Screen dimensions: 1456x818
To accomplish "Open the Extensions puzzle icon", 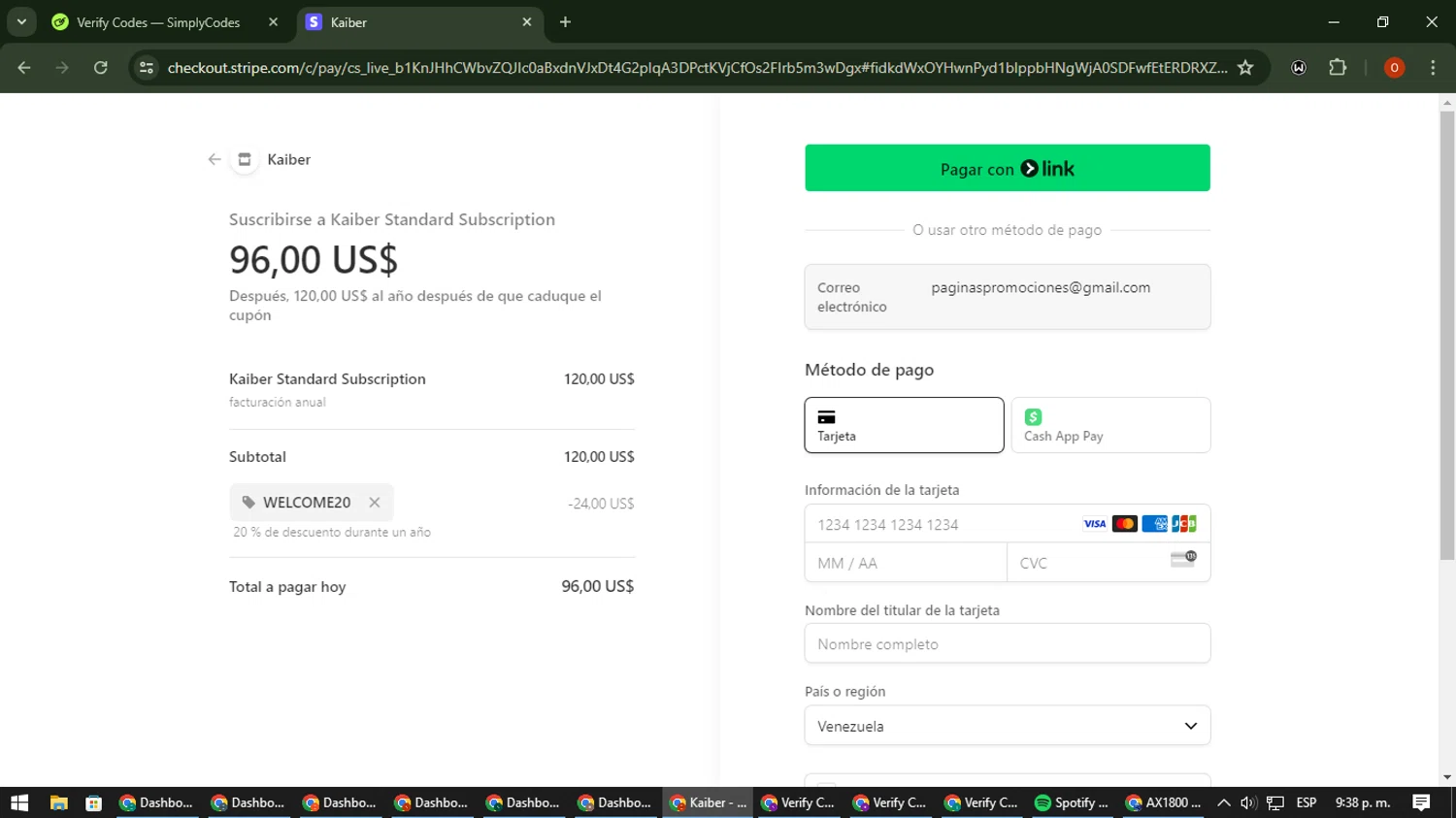I will (1338, 68).
